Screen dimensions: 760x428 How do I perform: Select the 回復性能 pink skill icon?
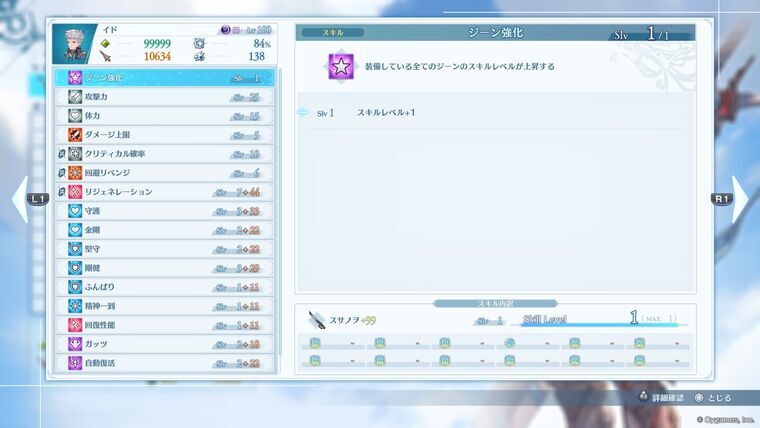(75, 325)
